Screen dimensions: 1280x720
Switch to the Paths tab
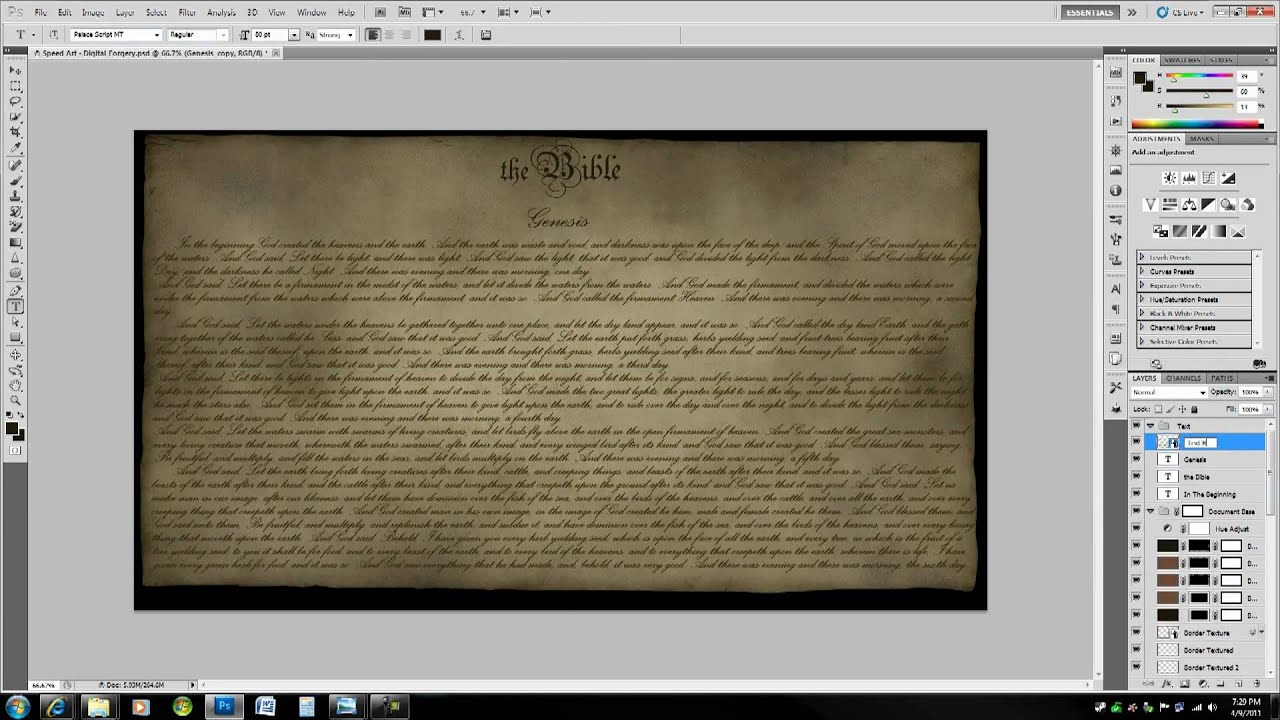pos(1222,378)
